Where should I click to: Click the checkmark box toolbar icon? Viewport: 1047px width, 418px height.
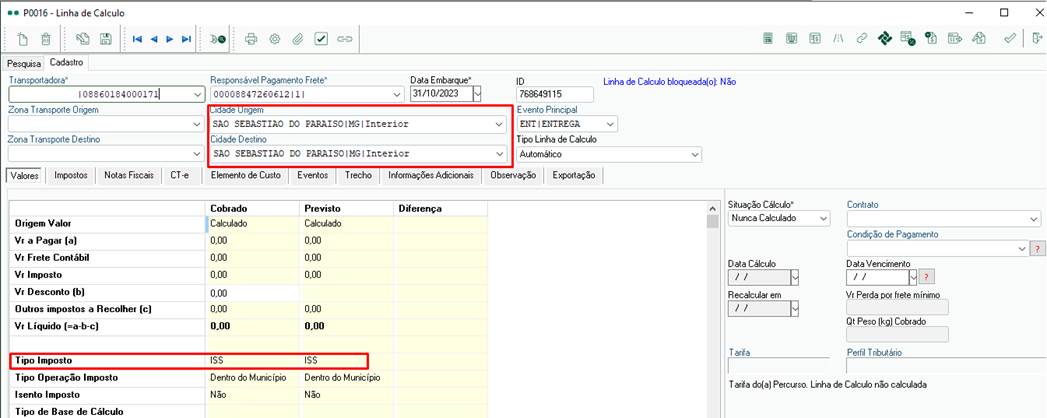321,39
